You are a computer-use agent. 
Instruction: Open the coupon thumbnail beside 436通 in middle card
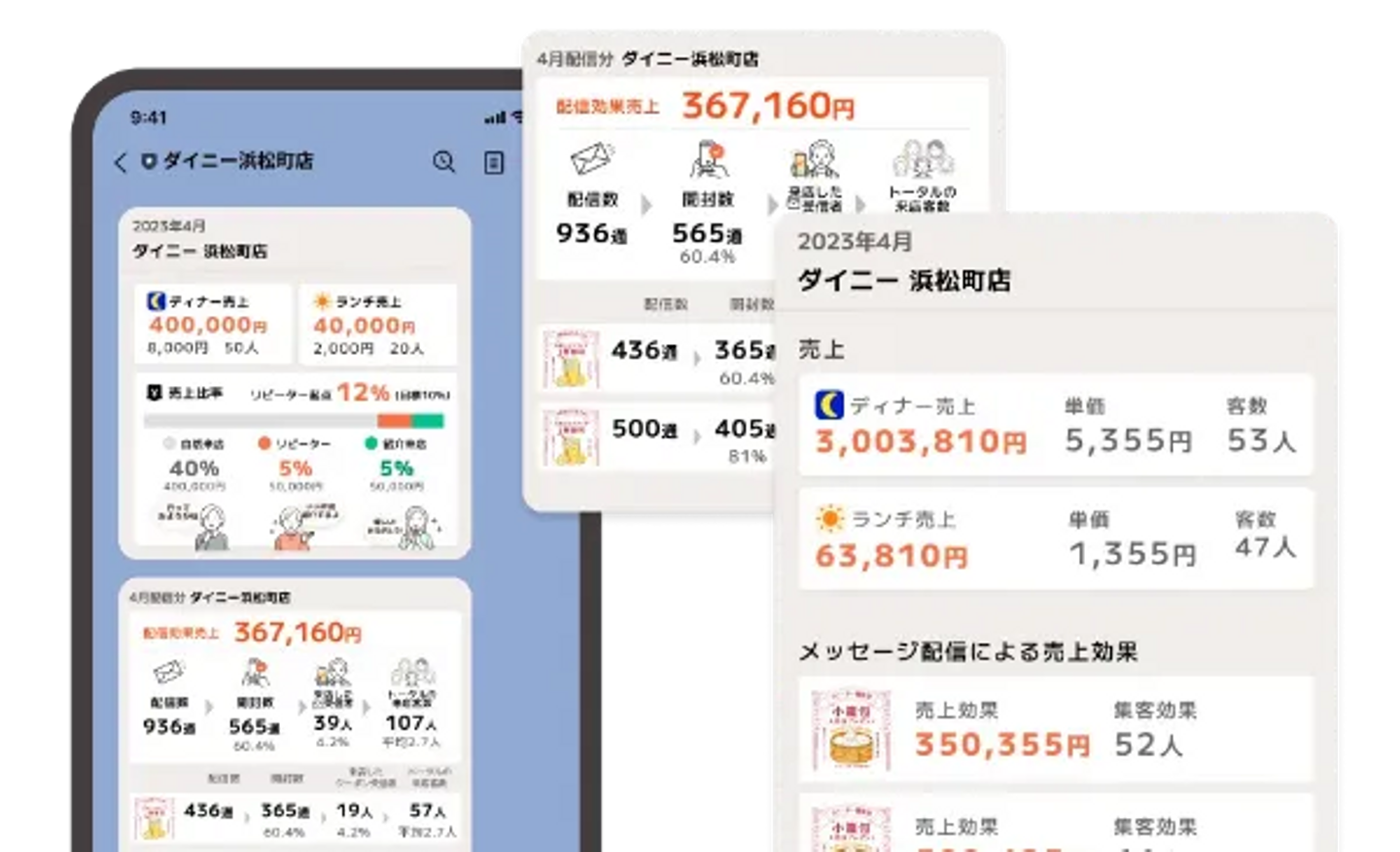(x=571, y=359)
